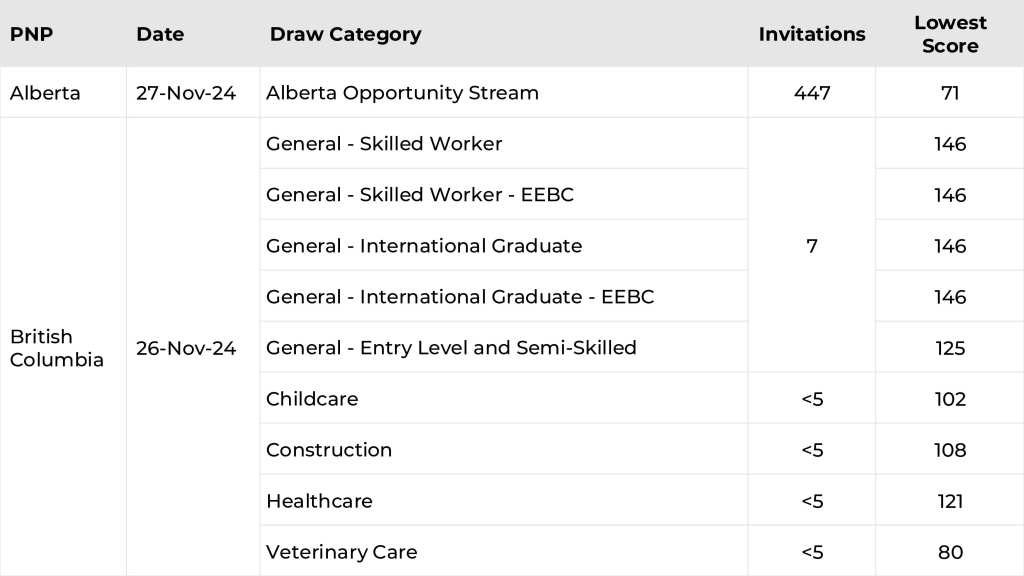Click the British Columbia province cell

[x=57, y=348]
